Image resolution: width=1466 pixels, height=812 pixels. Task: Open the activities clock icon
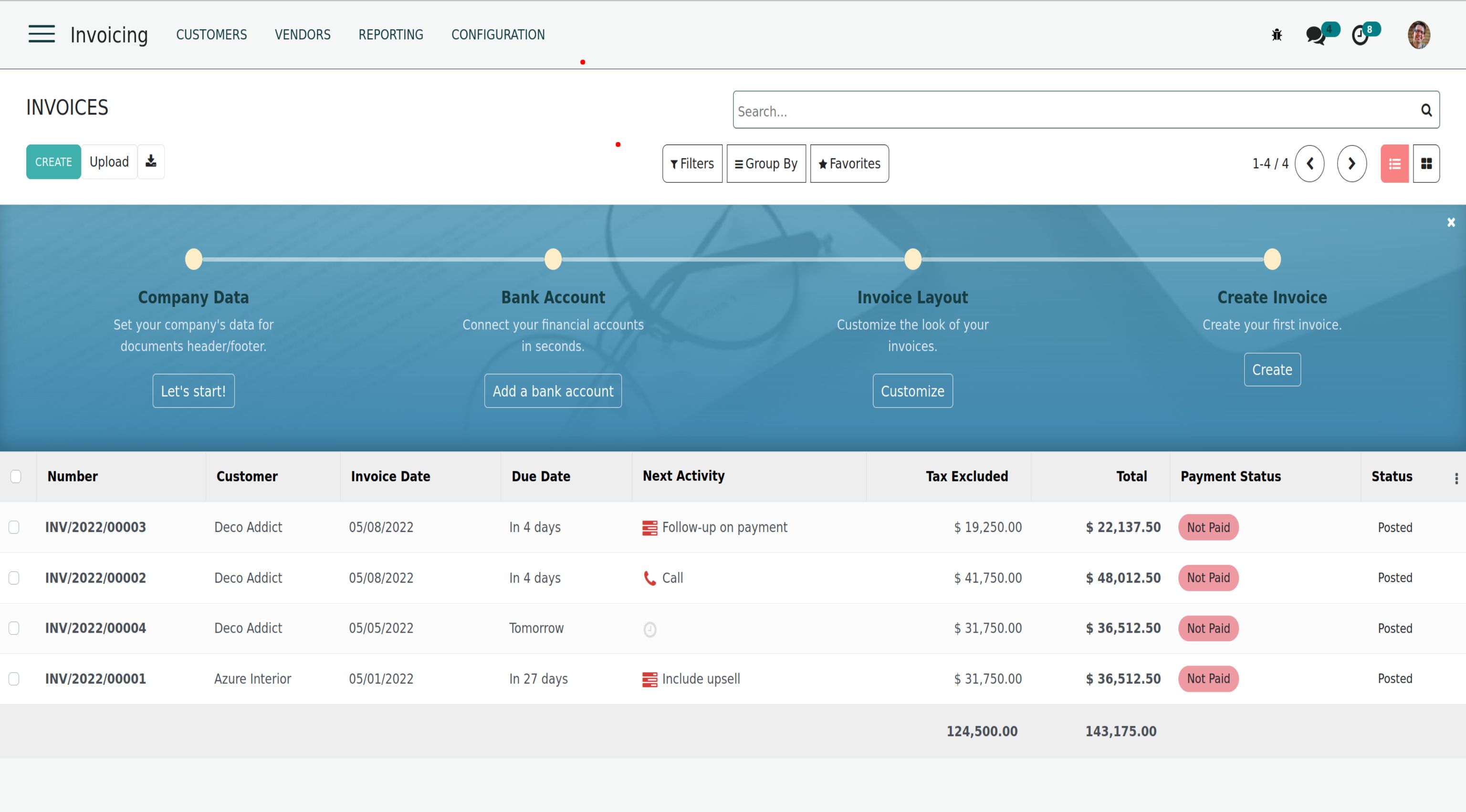coord(1360,35)
